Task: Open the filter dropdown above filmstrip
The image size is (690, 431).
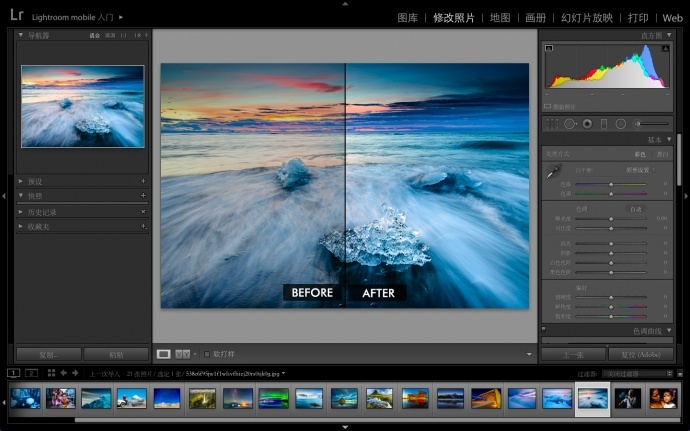Action: pyautogui.click(x=639, y=373)
